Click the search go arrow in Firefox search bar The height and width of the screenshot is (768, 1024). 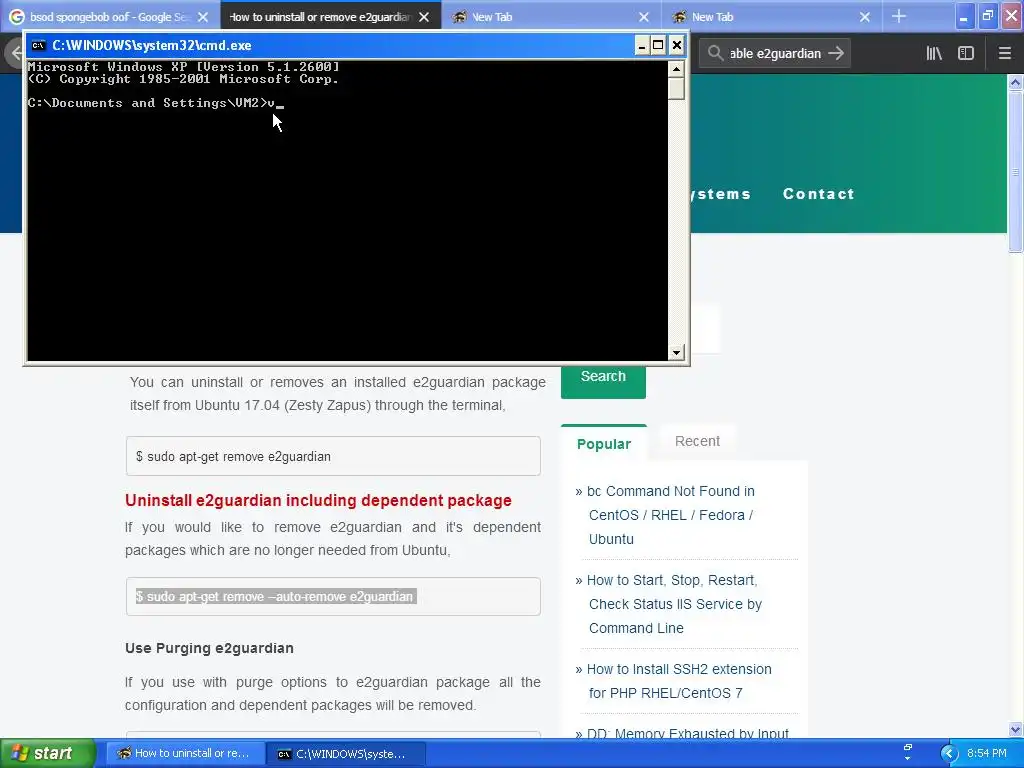click(x=836, y=54)
